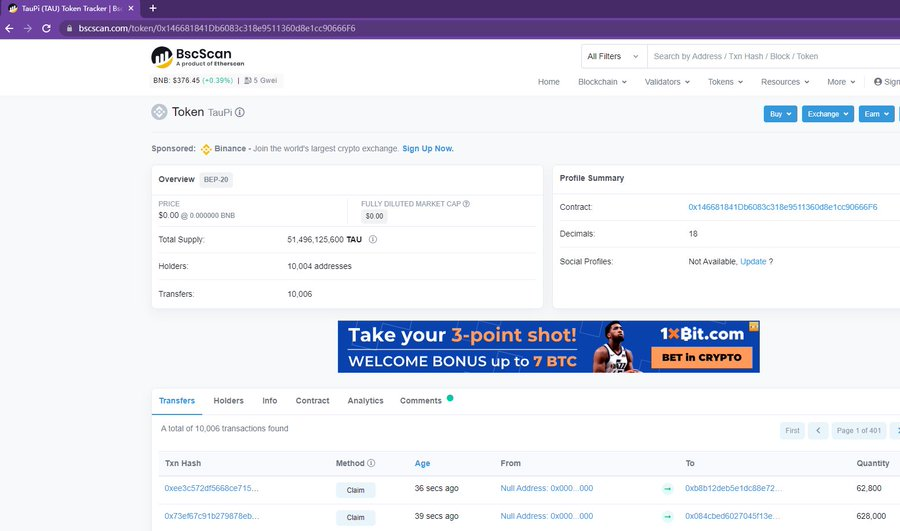Click the BEP-20 badge in Overview
900x531 pixels.
pos(216,180)
